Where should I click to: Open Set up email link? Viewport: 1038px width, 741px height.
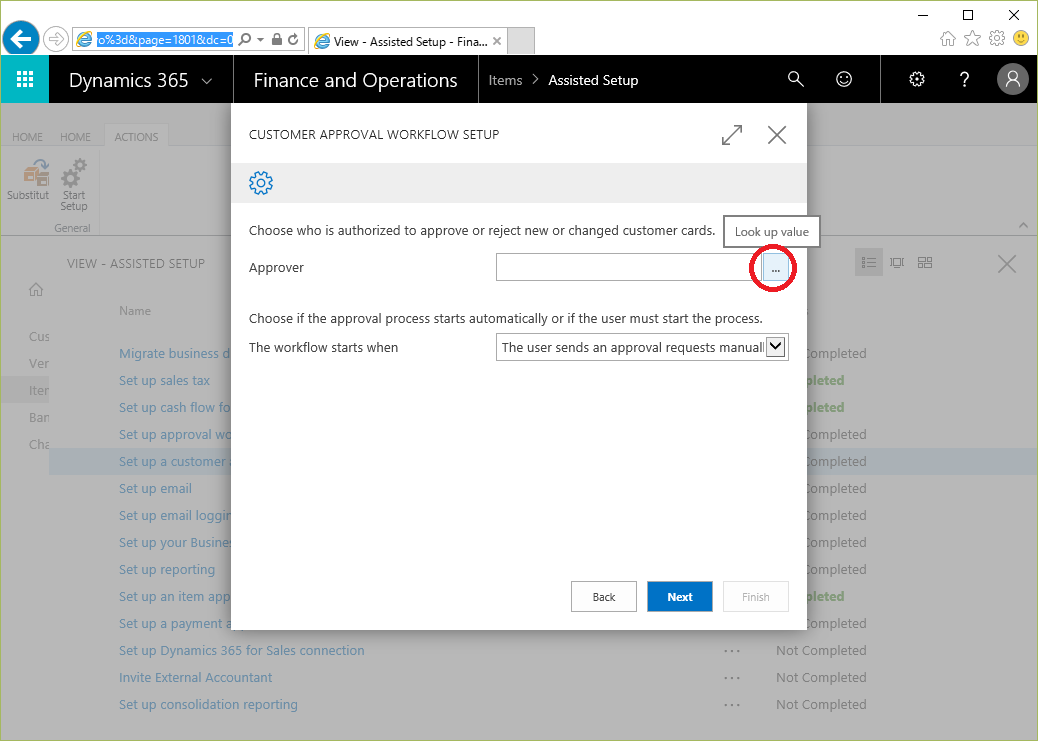[156, 488]
